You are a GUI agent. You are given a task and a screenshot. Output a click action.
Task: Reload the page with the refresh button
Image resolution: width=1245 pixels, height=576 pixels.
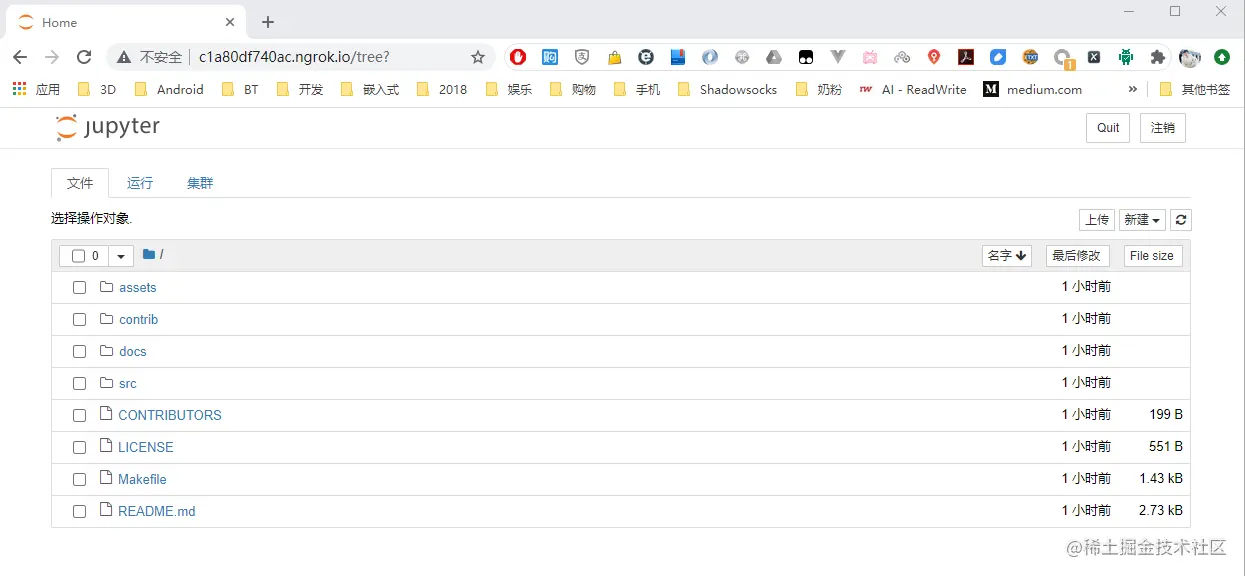click(84, 57)
